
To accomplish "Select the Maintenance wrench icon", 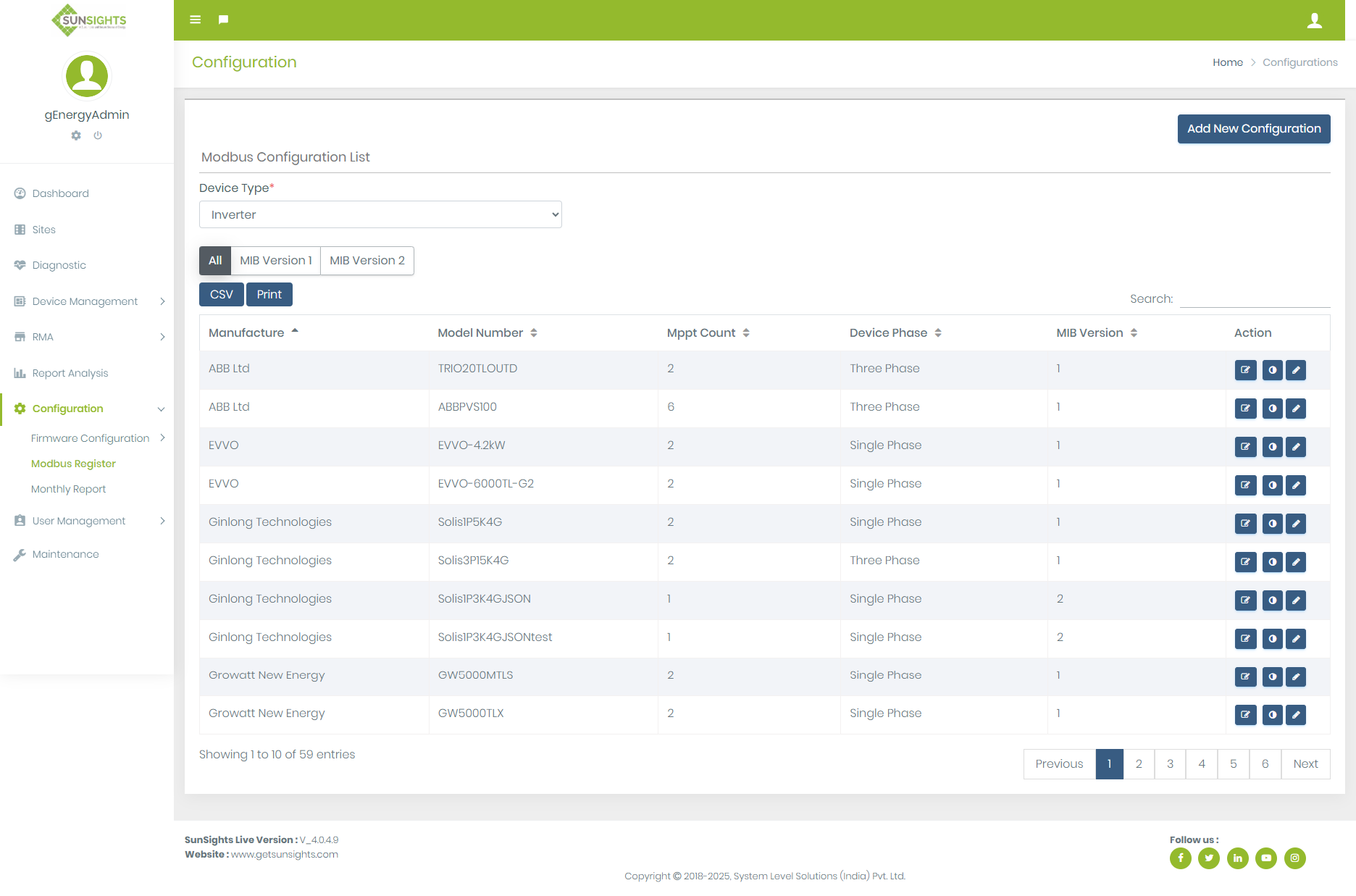I will coord(20,554).
